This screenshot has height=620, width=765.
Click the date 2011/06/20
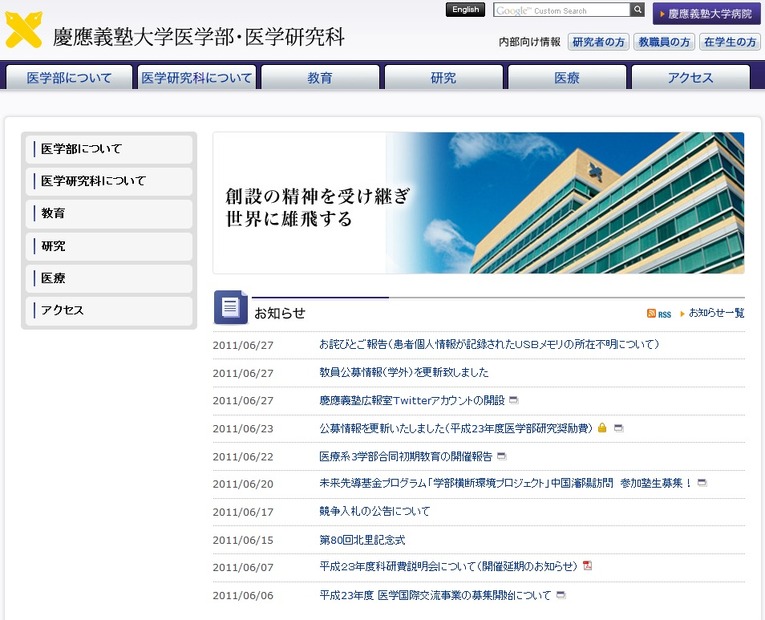click(243, 484)
